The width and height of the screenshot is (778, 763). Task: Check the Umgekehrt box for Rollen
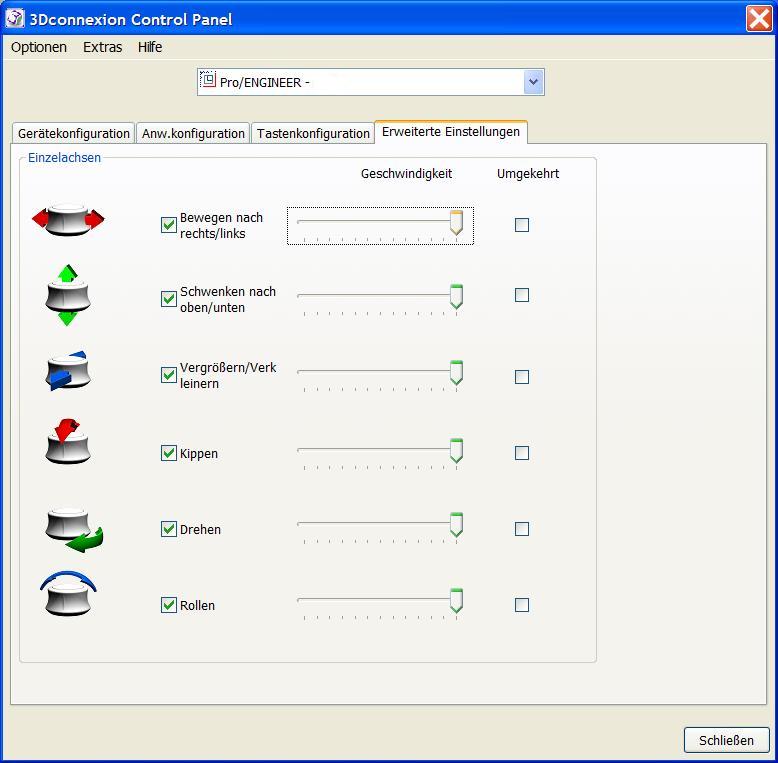tap(522, 605)
